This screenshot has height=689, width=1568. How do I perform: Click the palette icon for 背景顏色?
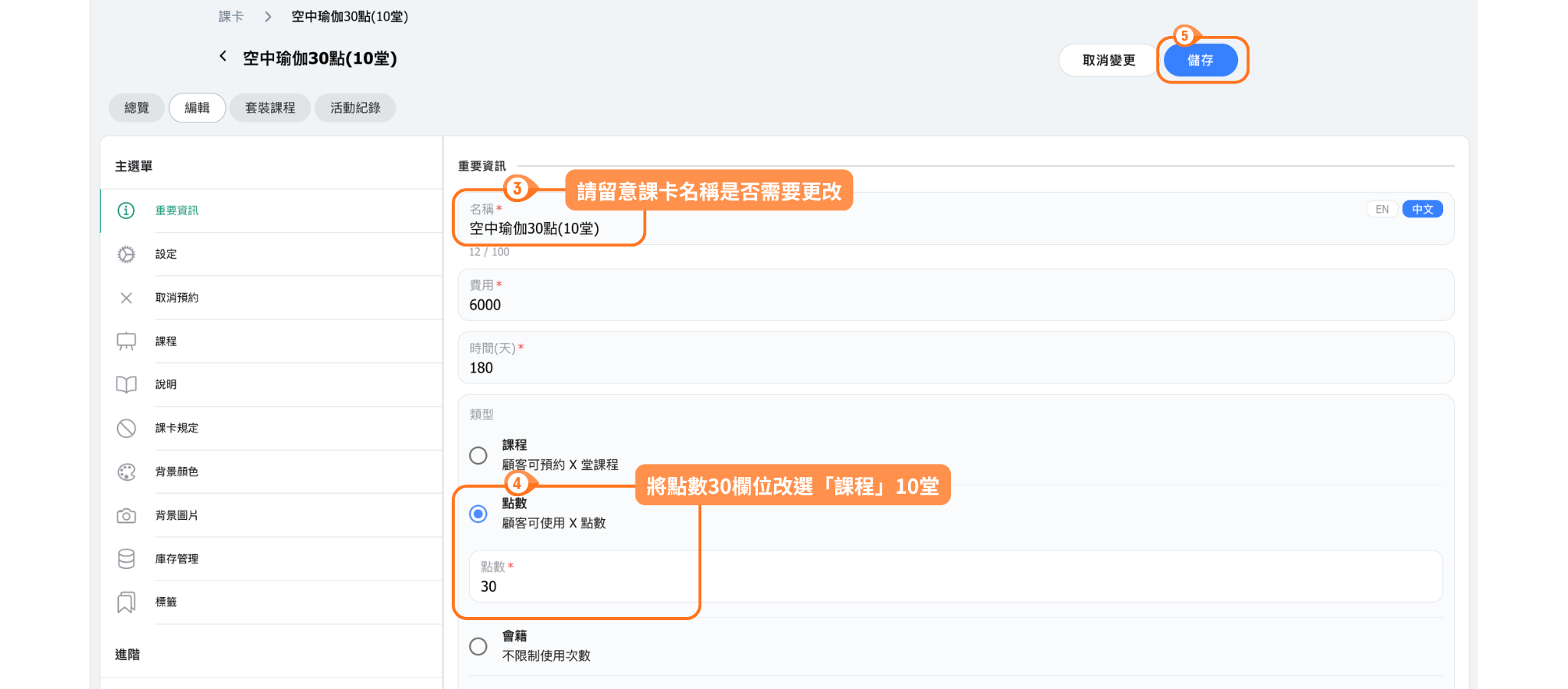point(126,472)
